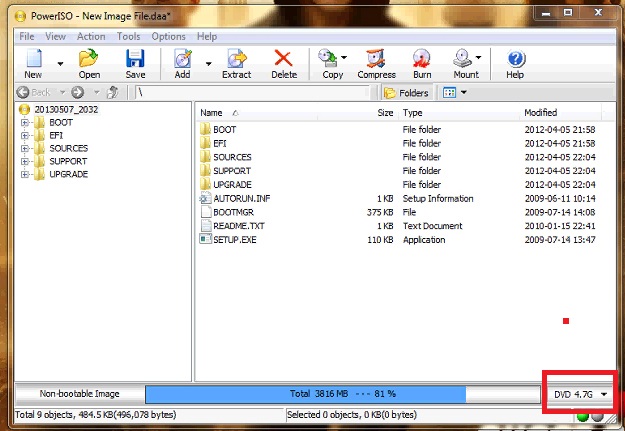Viewport: 625px width, 431px height.
Task: Open the Options menu
Action: [x=168, y=37]
